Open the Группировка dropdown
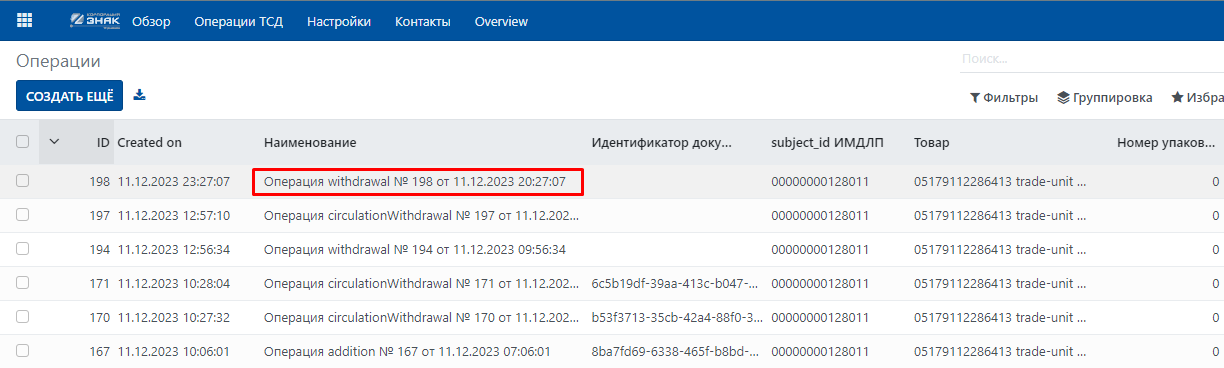 (1105, 97)
